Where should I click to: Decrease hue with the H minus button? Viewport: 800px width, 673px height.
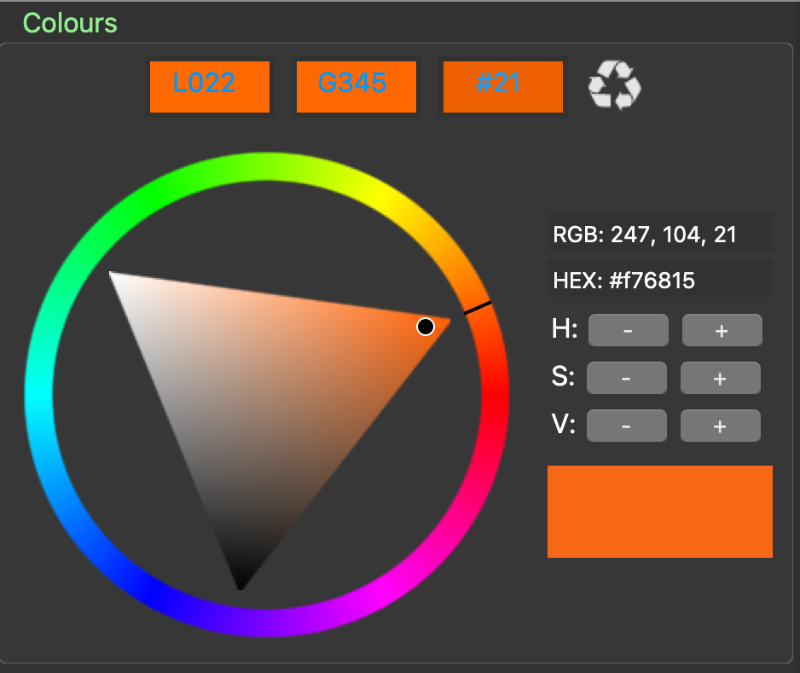[x=627, y=330]
